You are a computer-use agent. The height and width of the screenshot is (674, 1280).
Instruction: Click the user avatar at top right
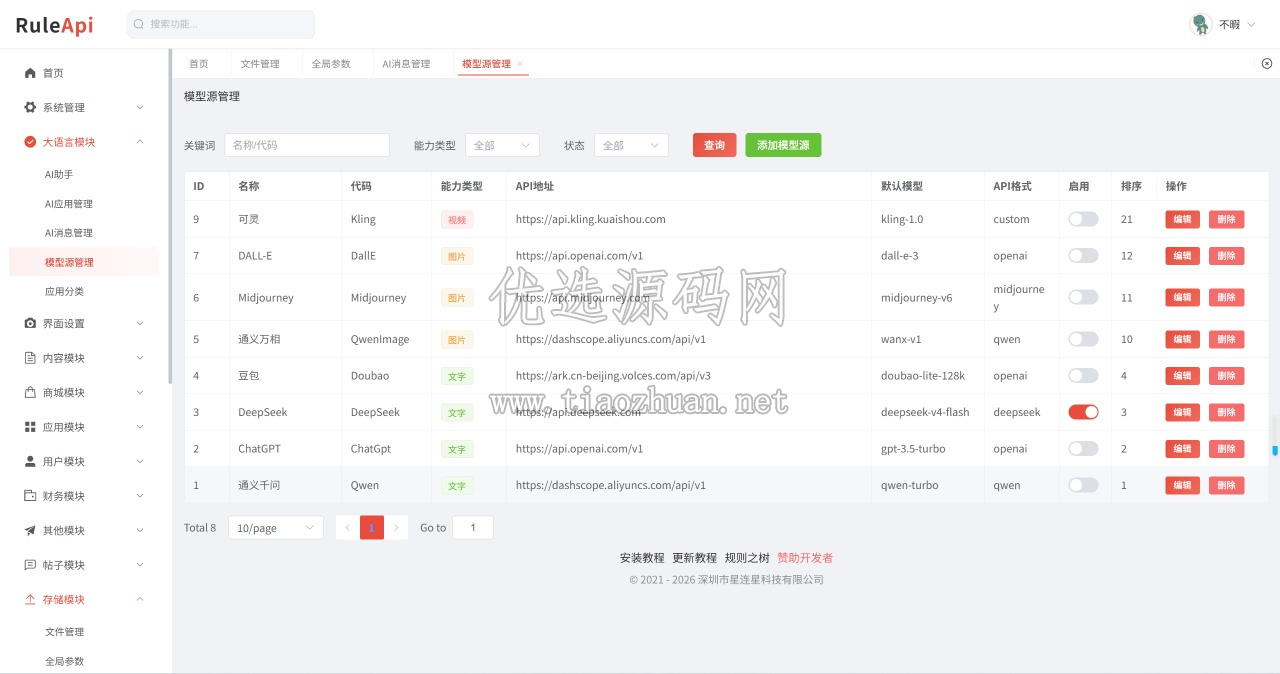click(x=1201, y=24)
